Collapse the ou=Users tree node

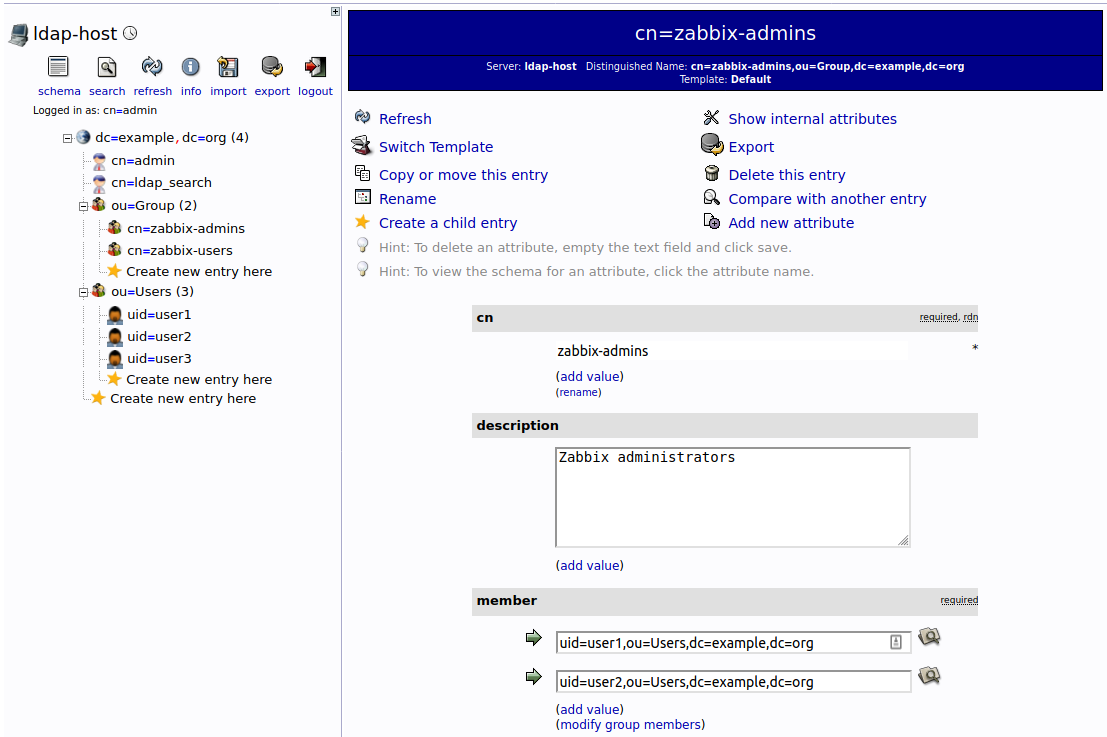point(83,292)
